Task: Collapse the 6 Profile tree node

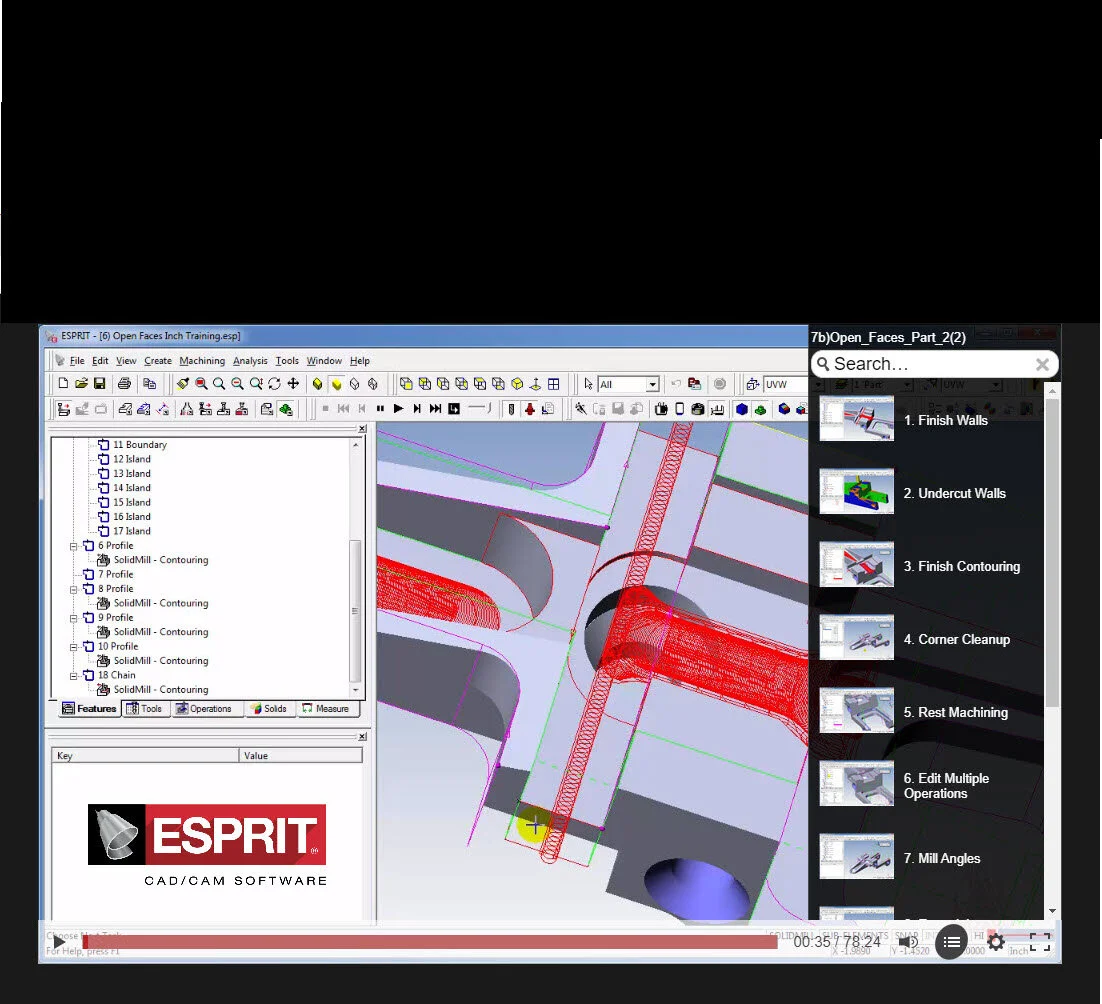Action: tap(73, 546)
